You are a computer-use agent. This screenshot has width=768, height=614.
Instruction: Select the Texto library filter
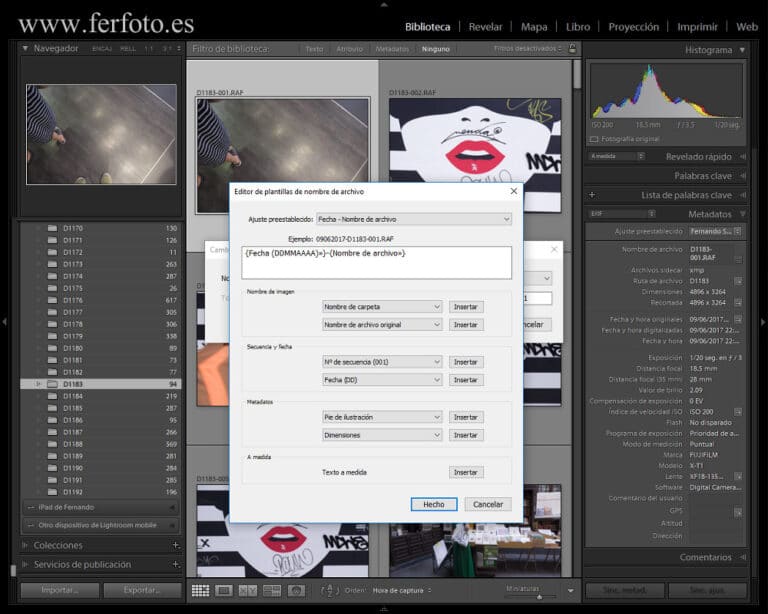point(314,49)
